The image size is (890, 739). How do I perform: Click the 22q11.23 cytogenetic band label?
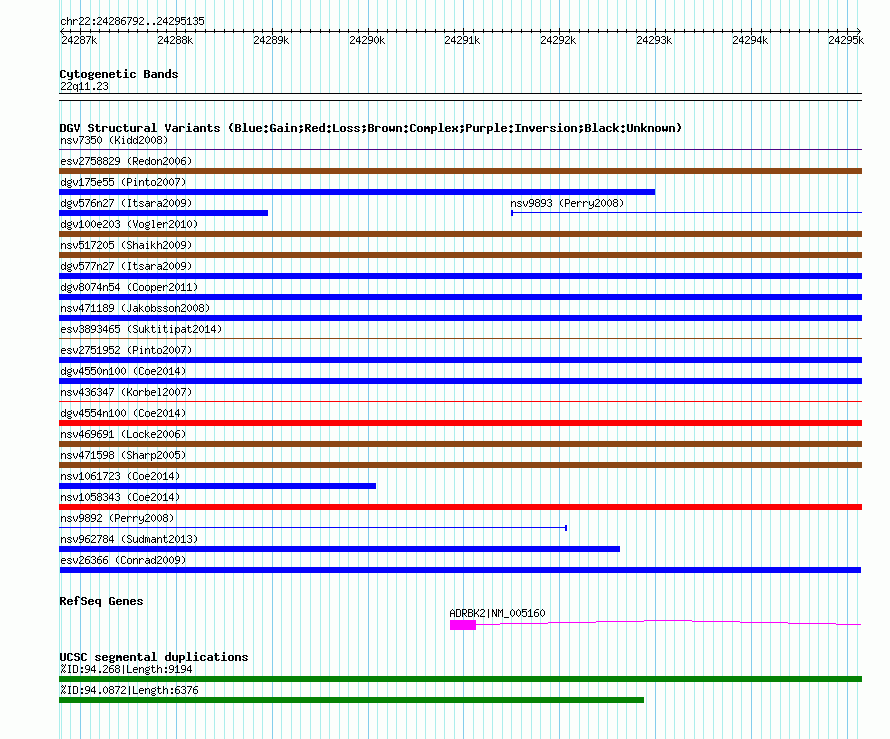[84, 86]
